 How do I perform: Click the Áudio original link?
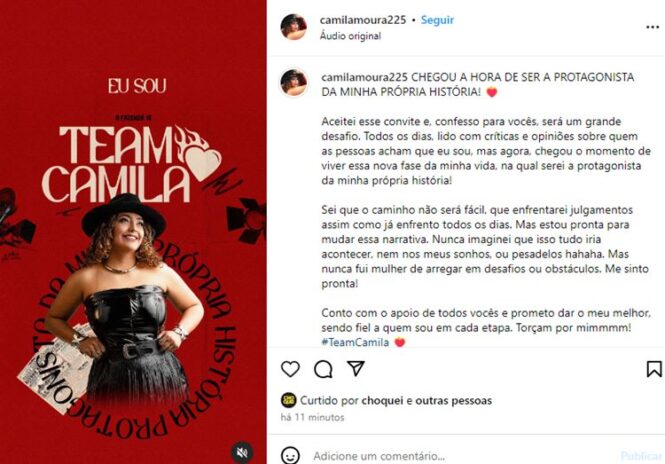[x=350, y=36]
